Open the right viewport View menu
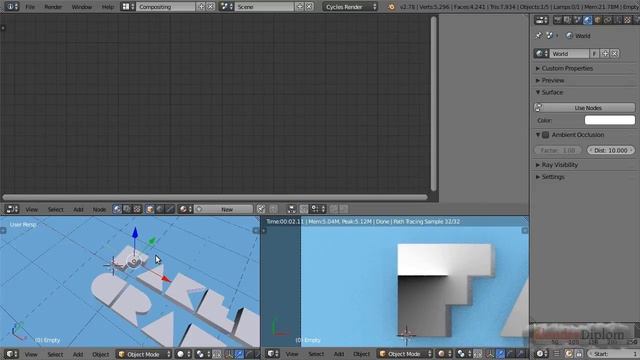This screenshot has width=640, height=360. pos(291,354)
